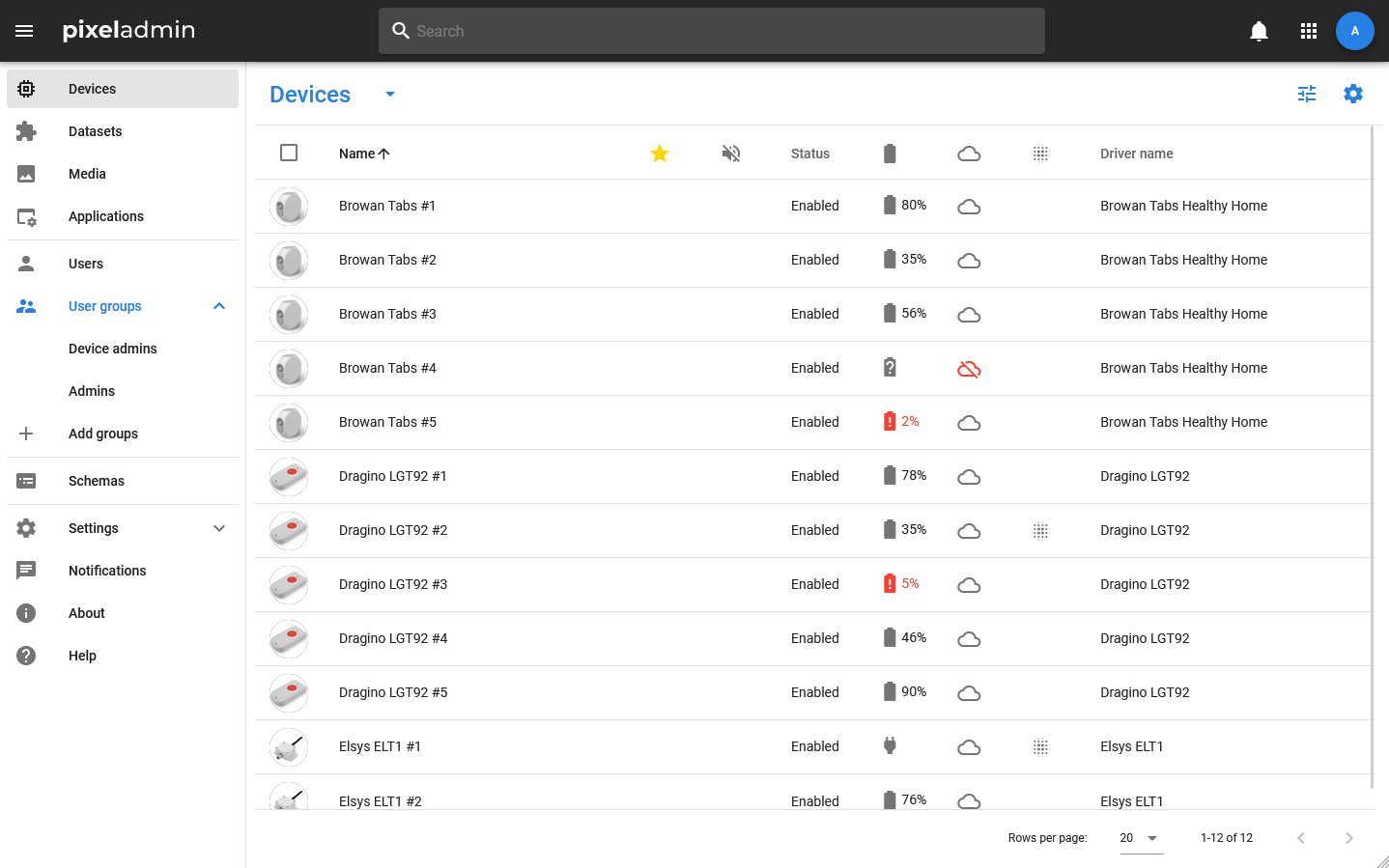The height and width of the screenshot is (868, 1389).
Task: Open the notifications bell icon
Action: (x=1259, y=31)
